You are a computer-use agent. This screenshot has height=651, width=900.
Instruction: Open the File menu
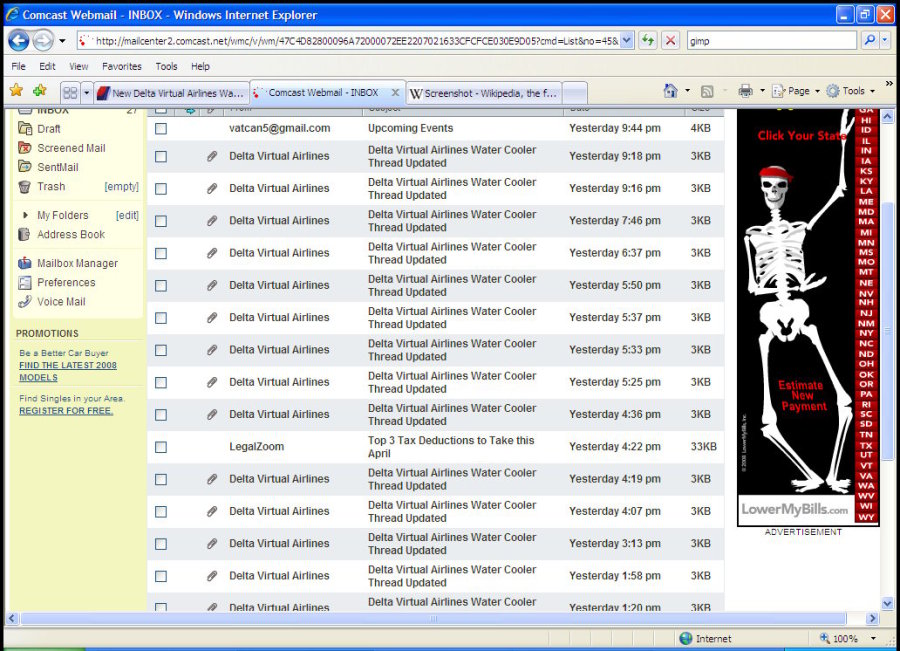coord(18,67)
